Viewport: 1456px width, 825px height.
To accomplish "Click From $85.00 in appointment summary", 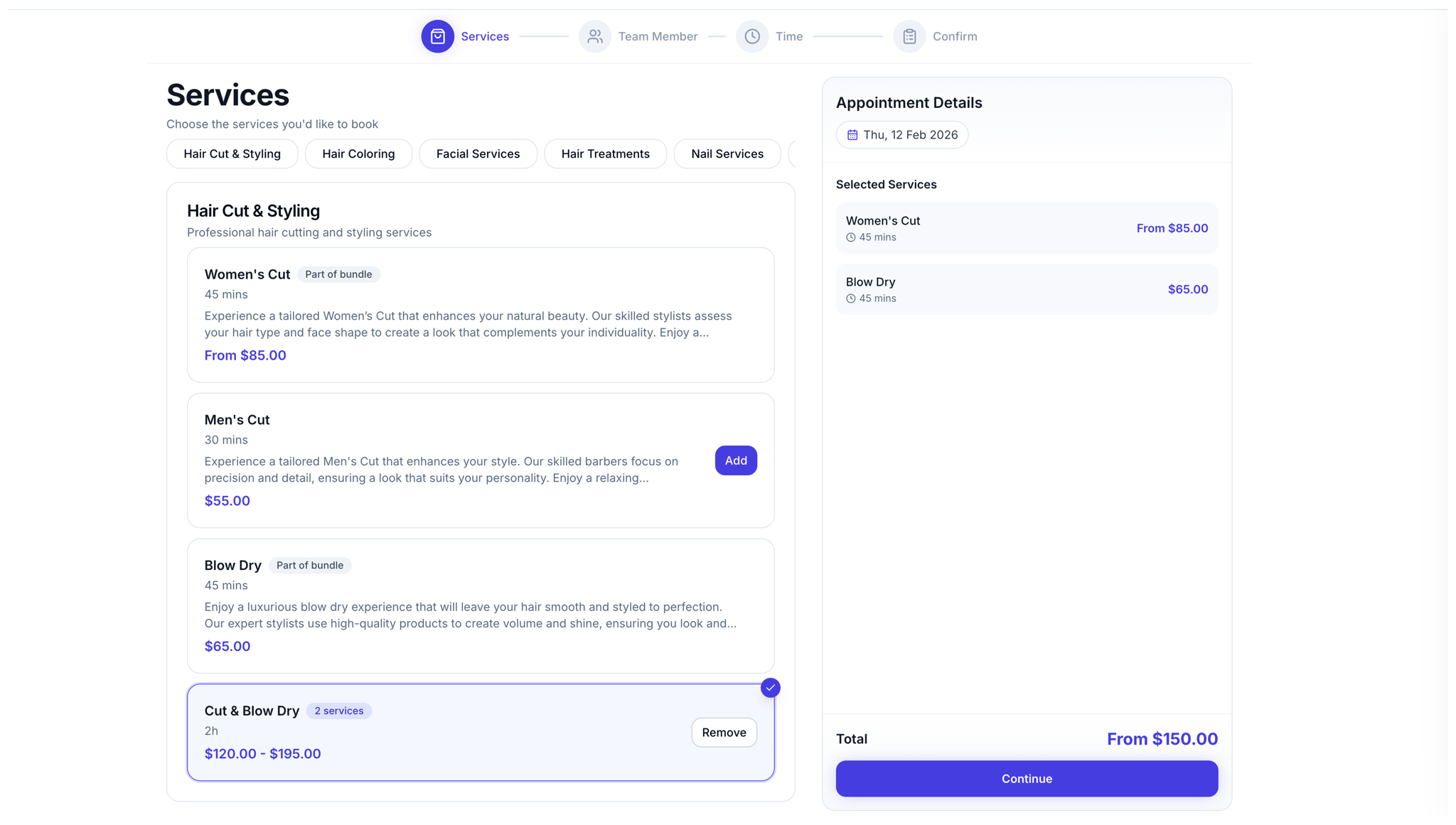I will (x=1172, y=228).
